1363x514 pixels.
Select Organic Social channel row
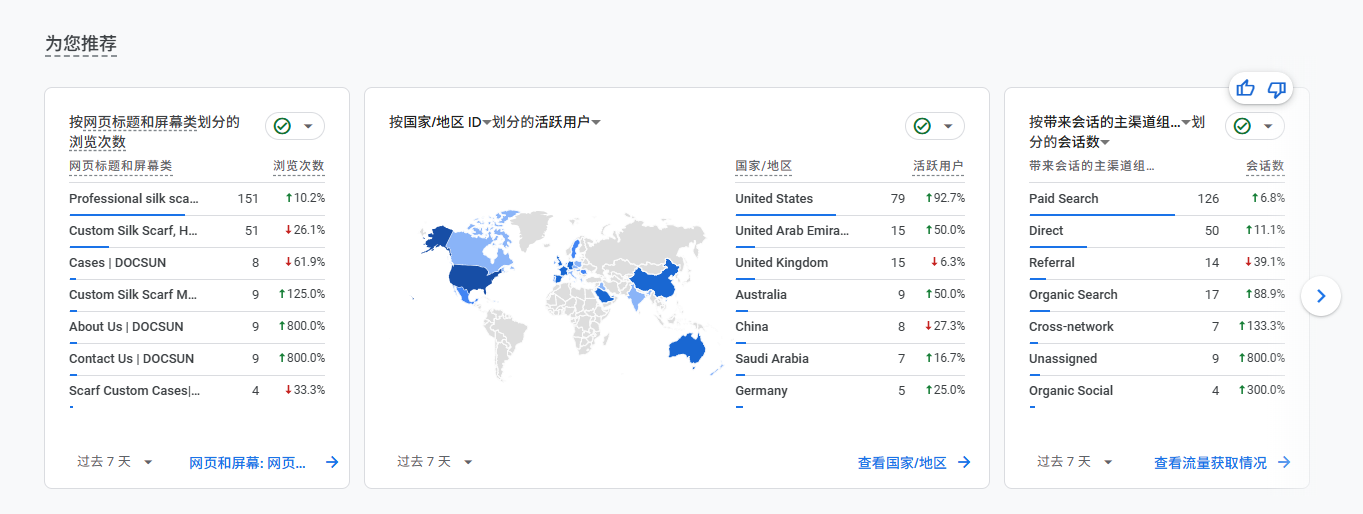click(1157, 391)
